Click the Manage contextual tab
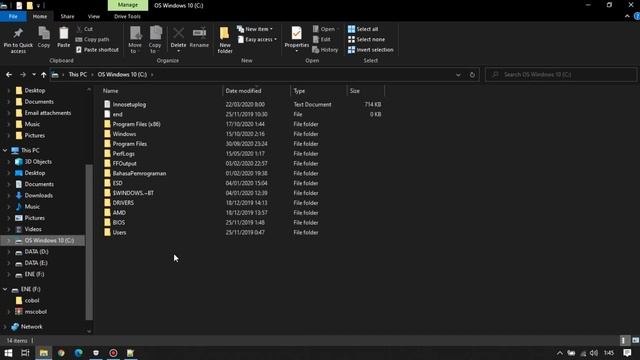This screenshot has width=640, height=360. [x=128, y=5]
